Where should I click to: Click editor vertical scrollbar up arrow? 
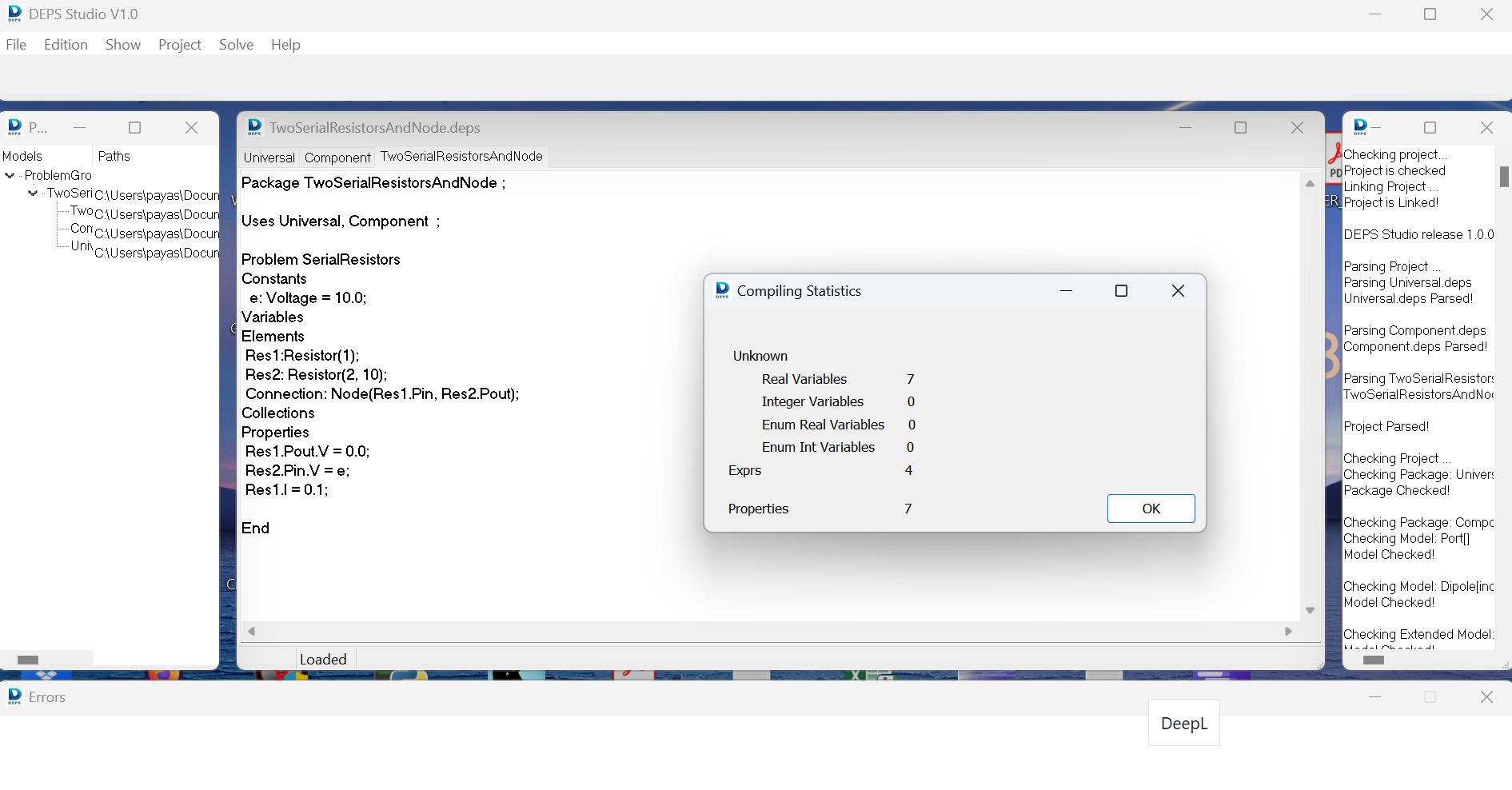point(1310,184)
